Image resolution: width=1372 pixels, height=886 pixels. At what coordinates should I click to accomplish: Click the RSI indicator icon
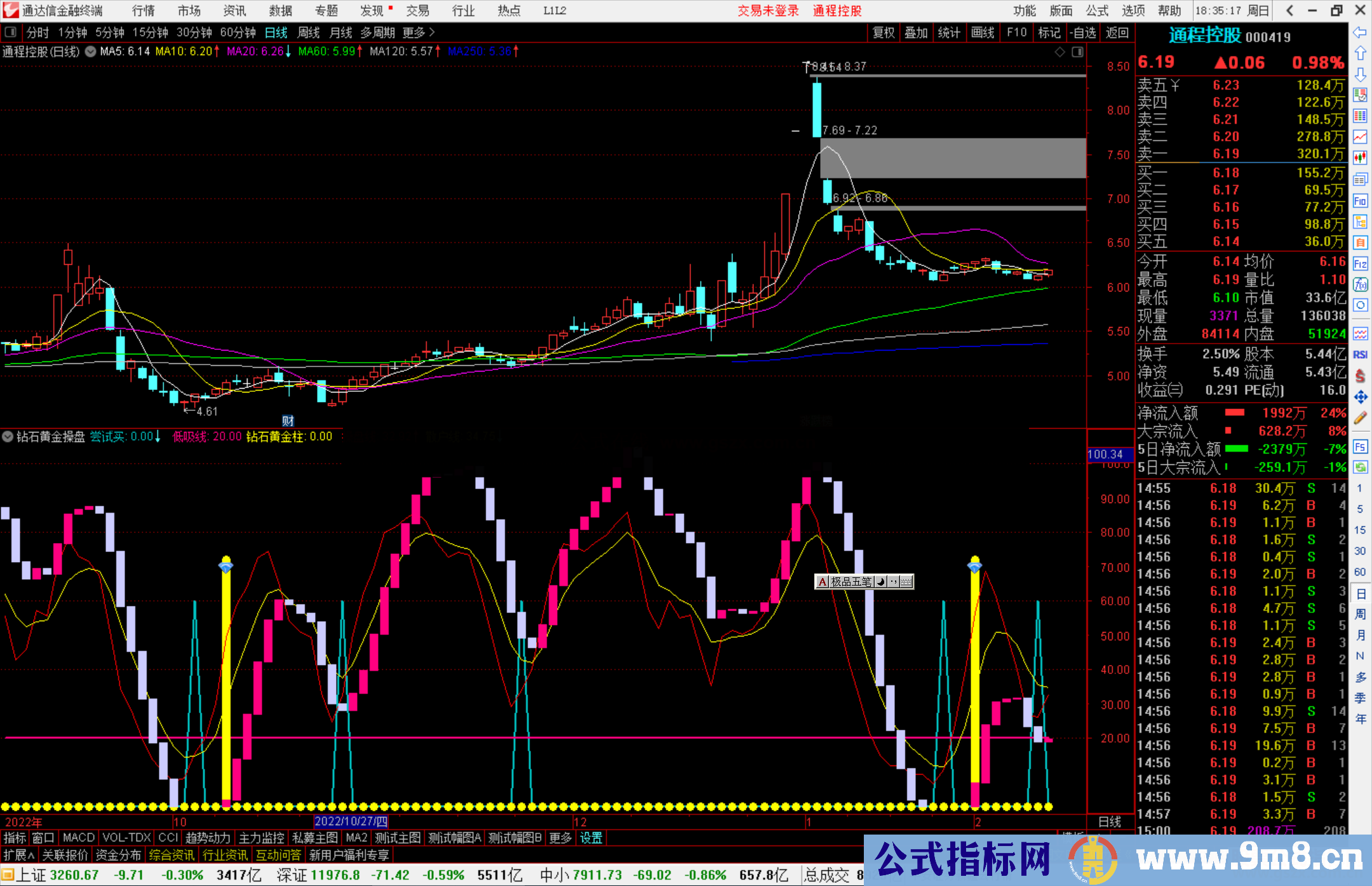pyautogui.click(x=1360, y=354)
